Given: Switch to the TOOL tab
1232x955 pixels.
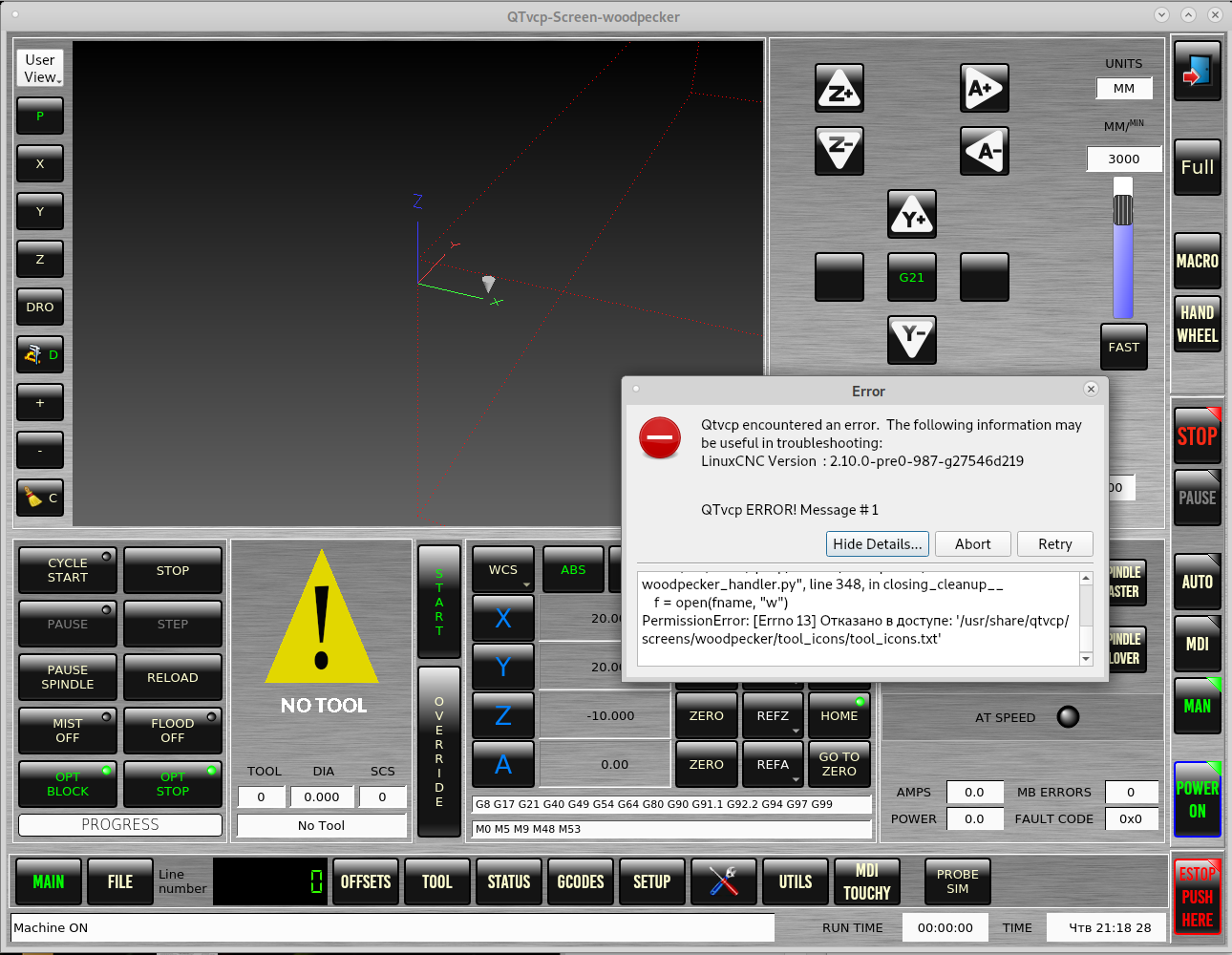Looking at the screenshot, I should pos(437,881).
